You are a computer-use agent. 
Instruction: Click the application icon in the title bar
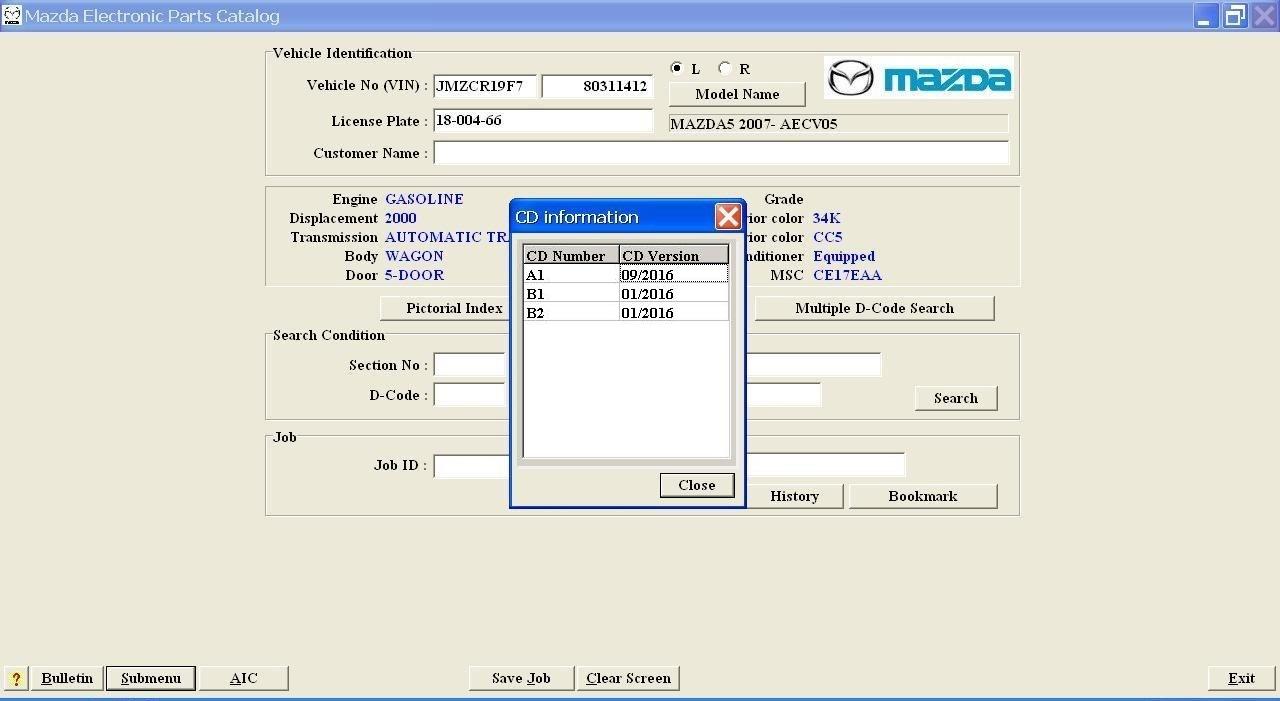14,14
